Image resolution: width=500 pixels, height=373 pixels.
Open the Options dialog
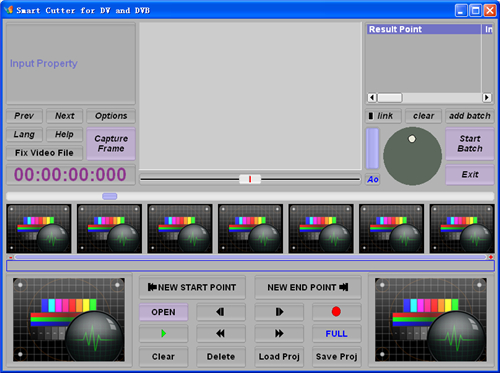(111, 116)
